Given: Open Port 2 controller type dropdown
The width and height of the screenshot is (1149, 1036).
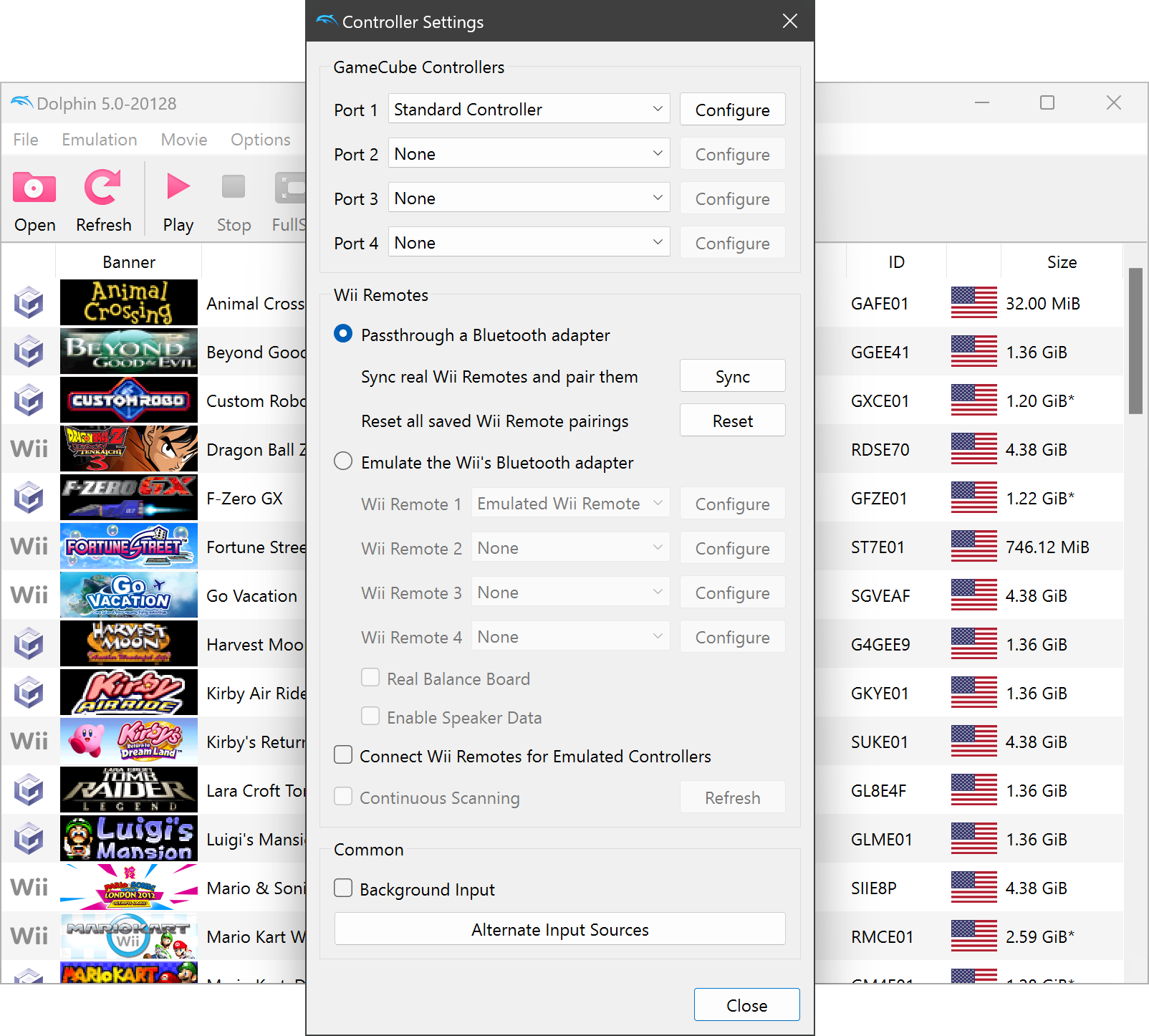Looking at the screenshot, I should point(529,153).
